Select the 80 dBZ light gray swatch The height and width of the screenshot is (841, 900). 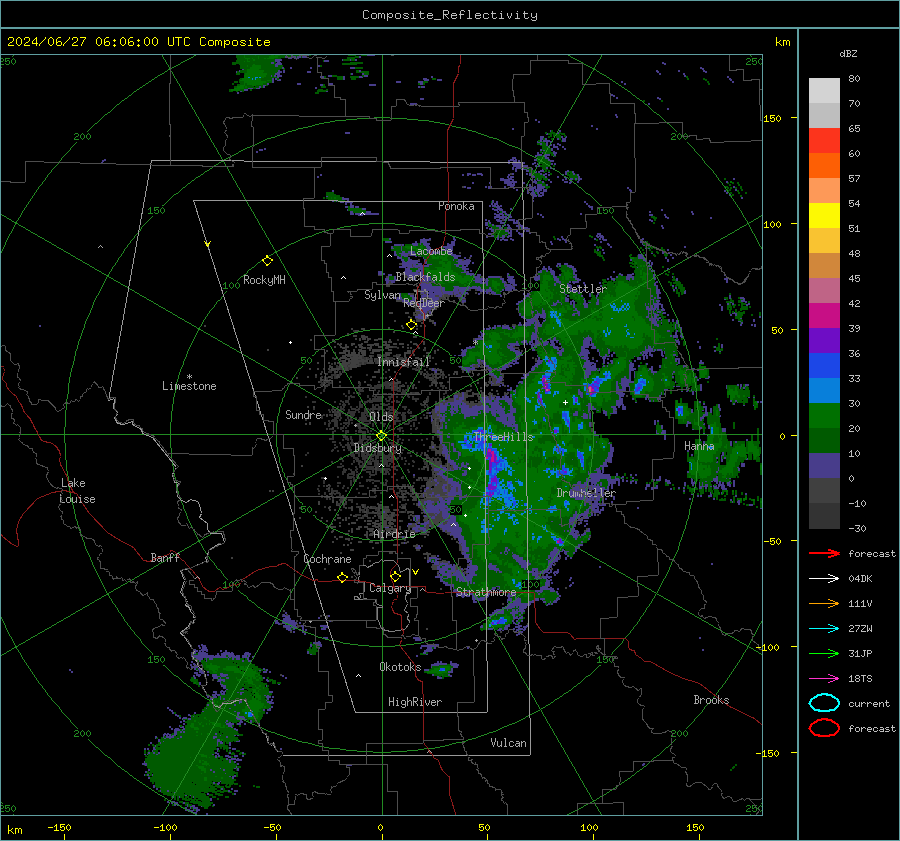point(824,90)
